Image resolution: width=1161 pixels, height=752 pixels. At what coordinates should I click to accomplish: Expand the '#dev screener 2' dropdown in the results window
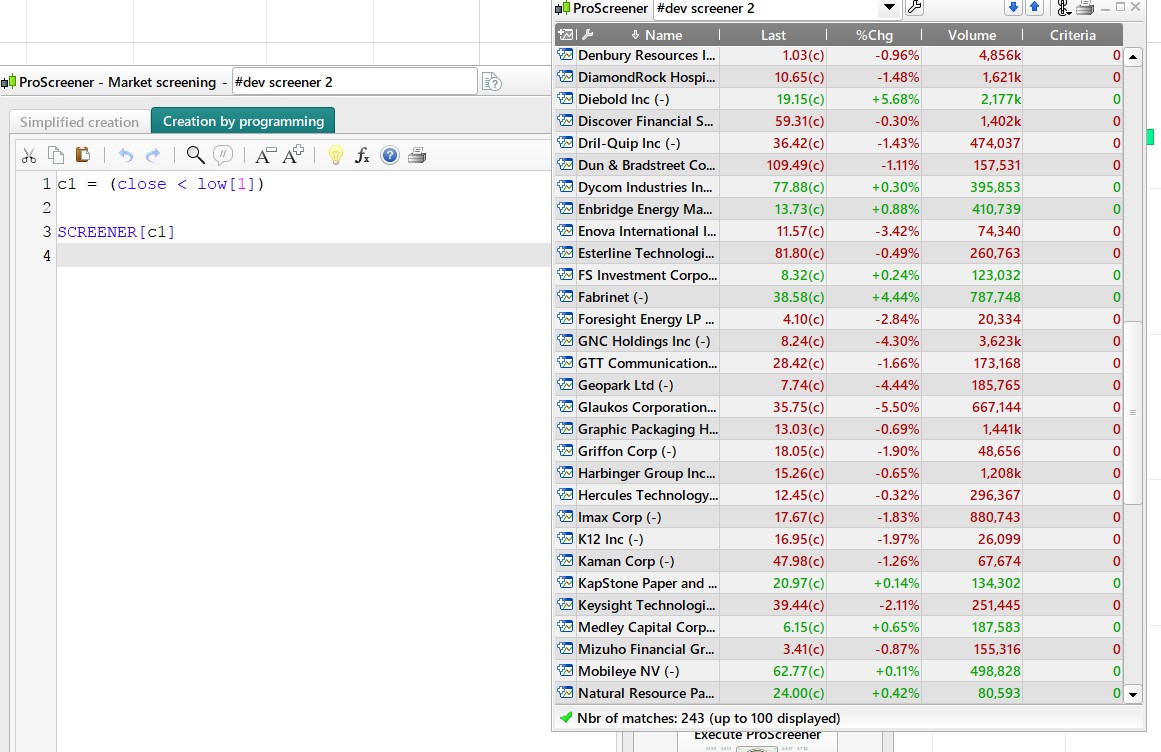889,8
